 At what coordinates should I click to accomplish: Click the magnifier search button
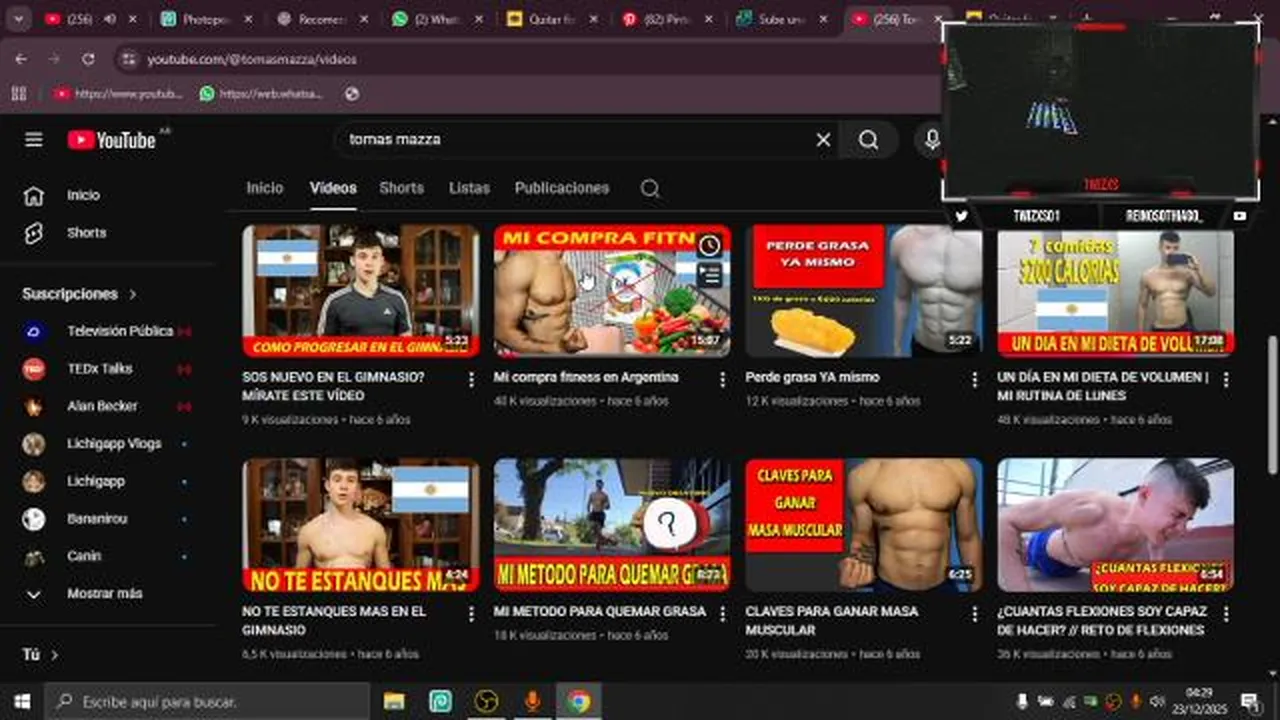868,140
